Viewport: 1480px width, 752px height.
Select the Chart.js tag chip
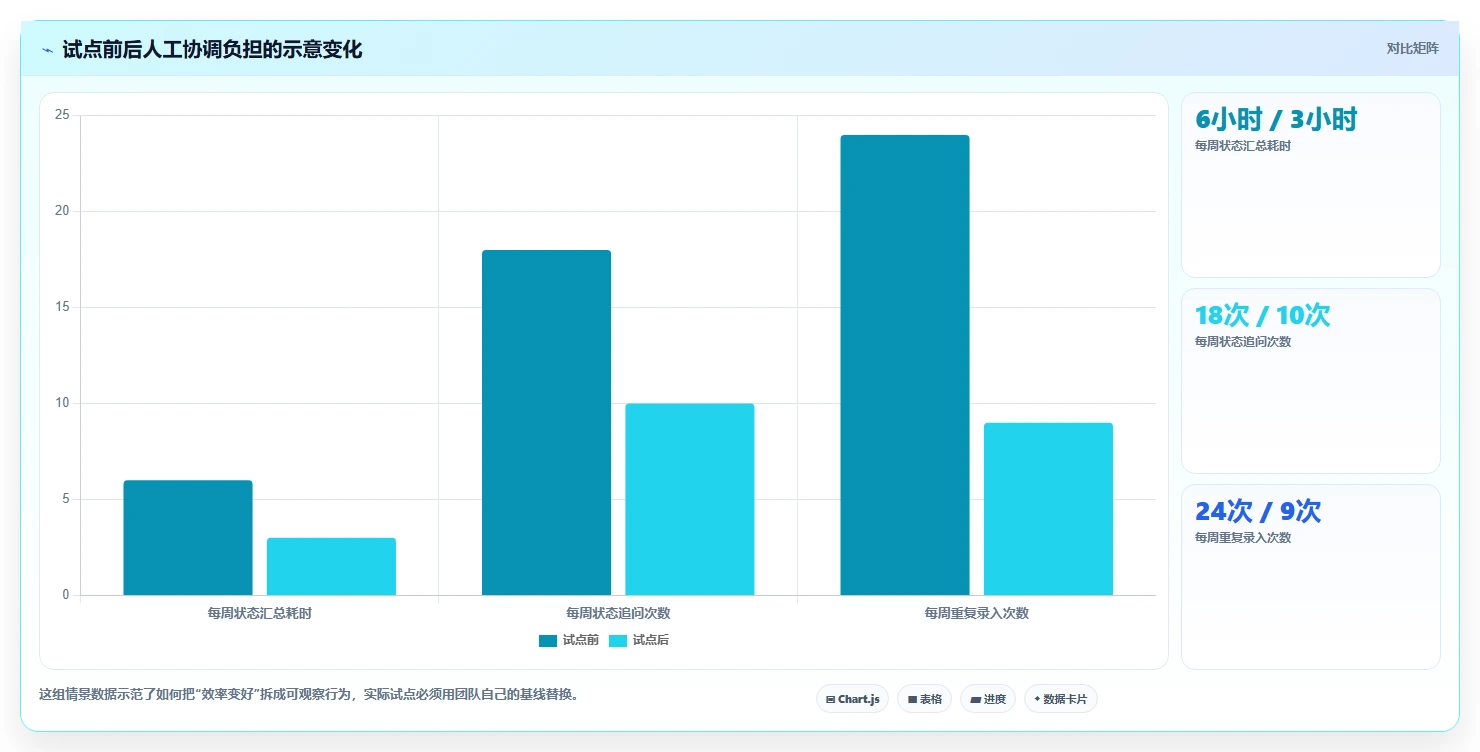pos(852,699)
